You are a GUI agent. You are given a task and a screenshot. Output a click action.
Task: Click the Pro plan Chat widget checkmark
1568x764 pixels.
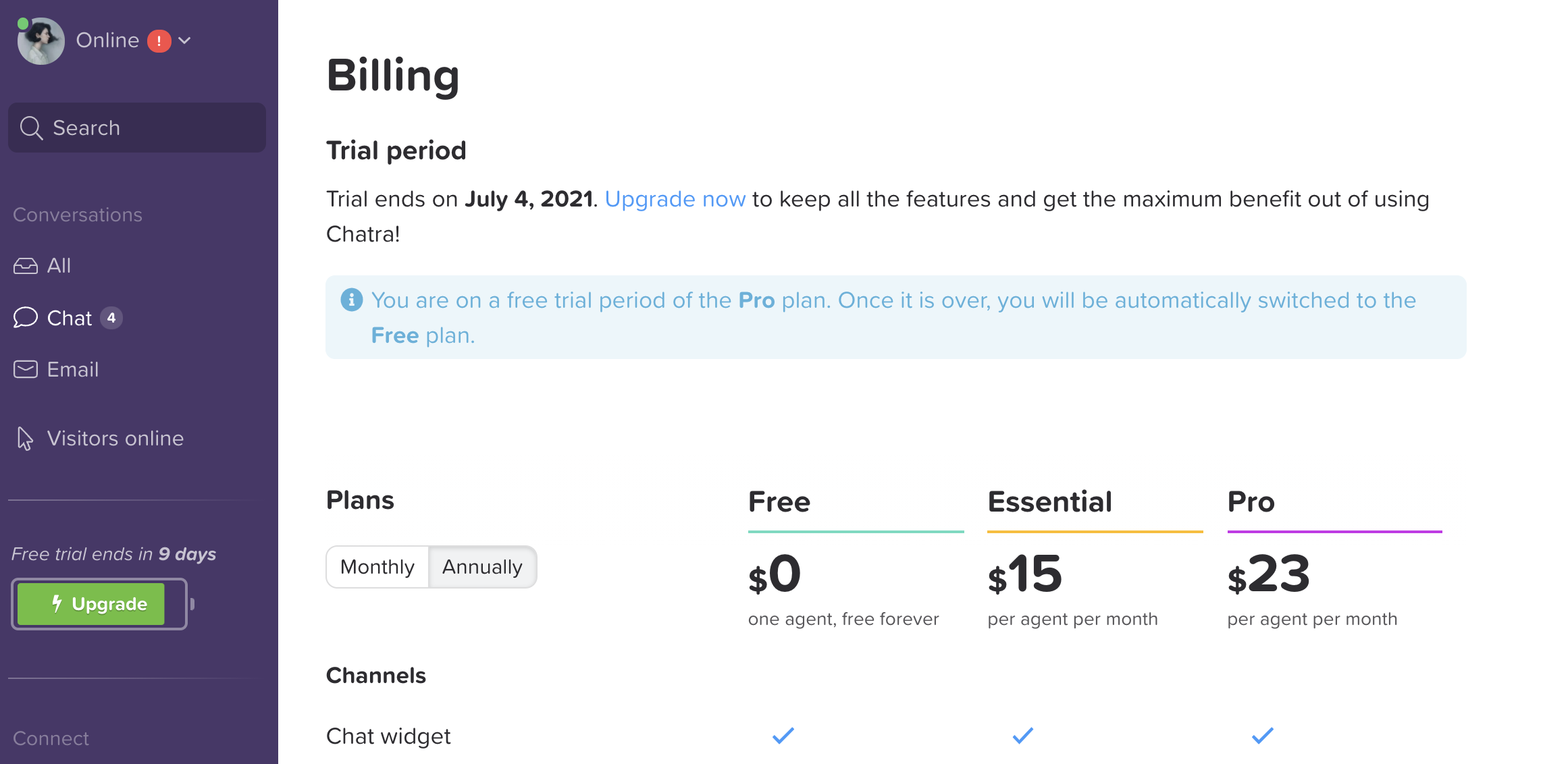[x=1262, y=735]
